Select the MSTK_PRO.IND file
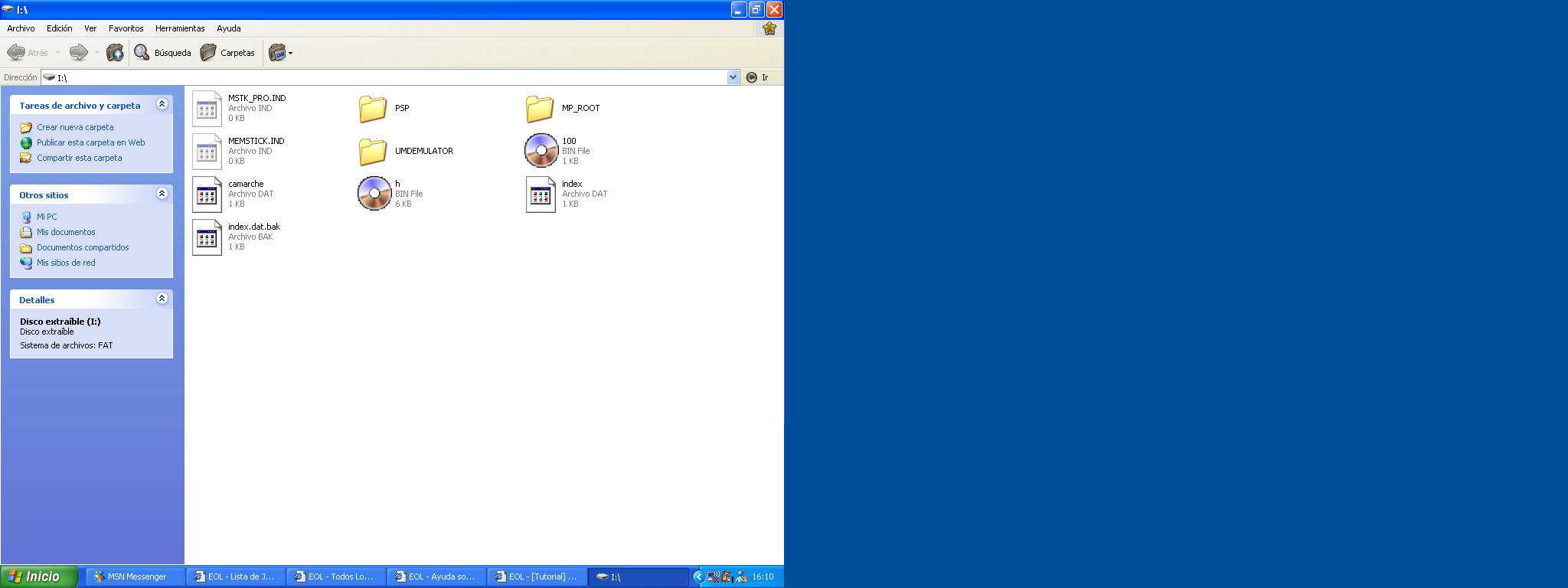The height and width of the screenshot is (588, 1568). click(x=239, y=108)
